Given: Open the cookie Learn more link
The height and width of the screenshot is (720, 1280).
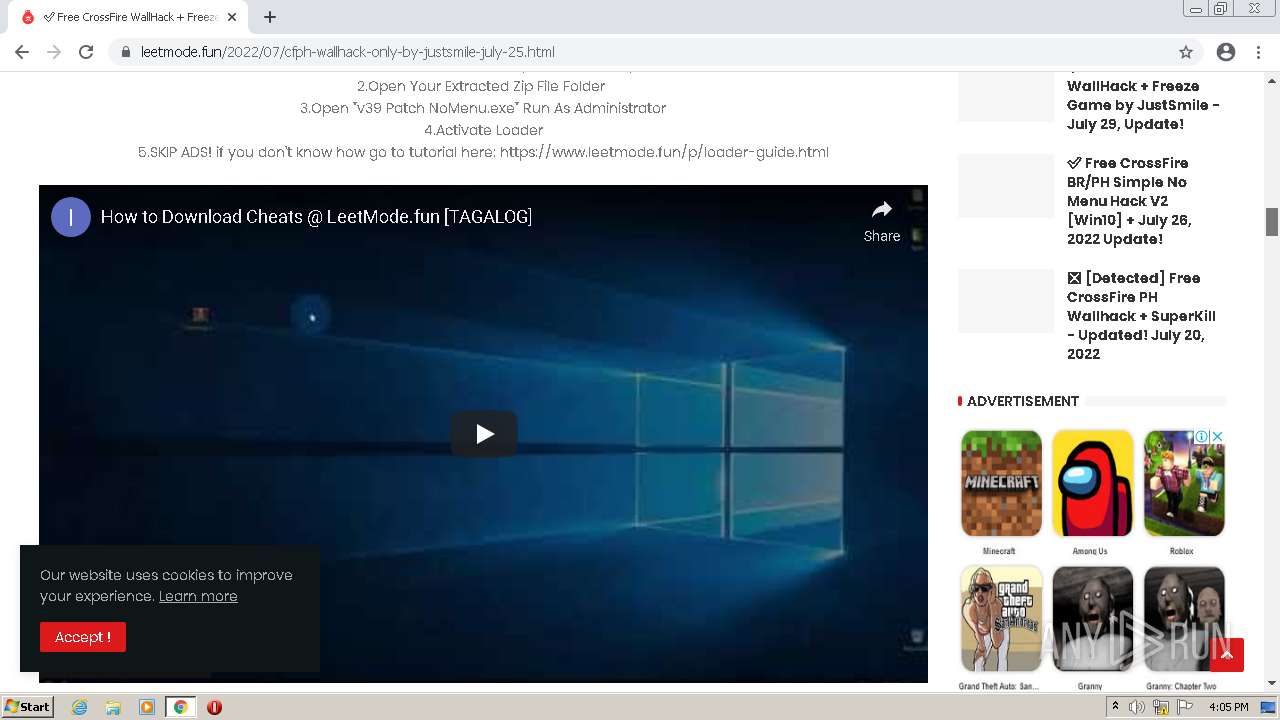Looking at the screenshot, I should (198, 596).
